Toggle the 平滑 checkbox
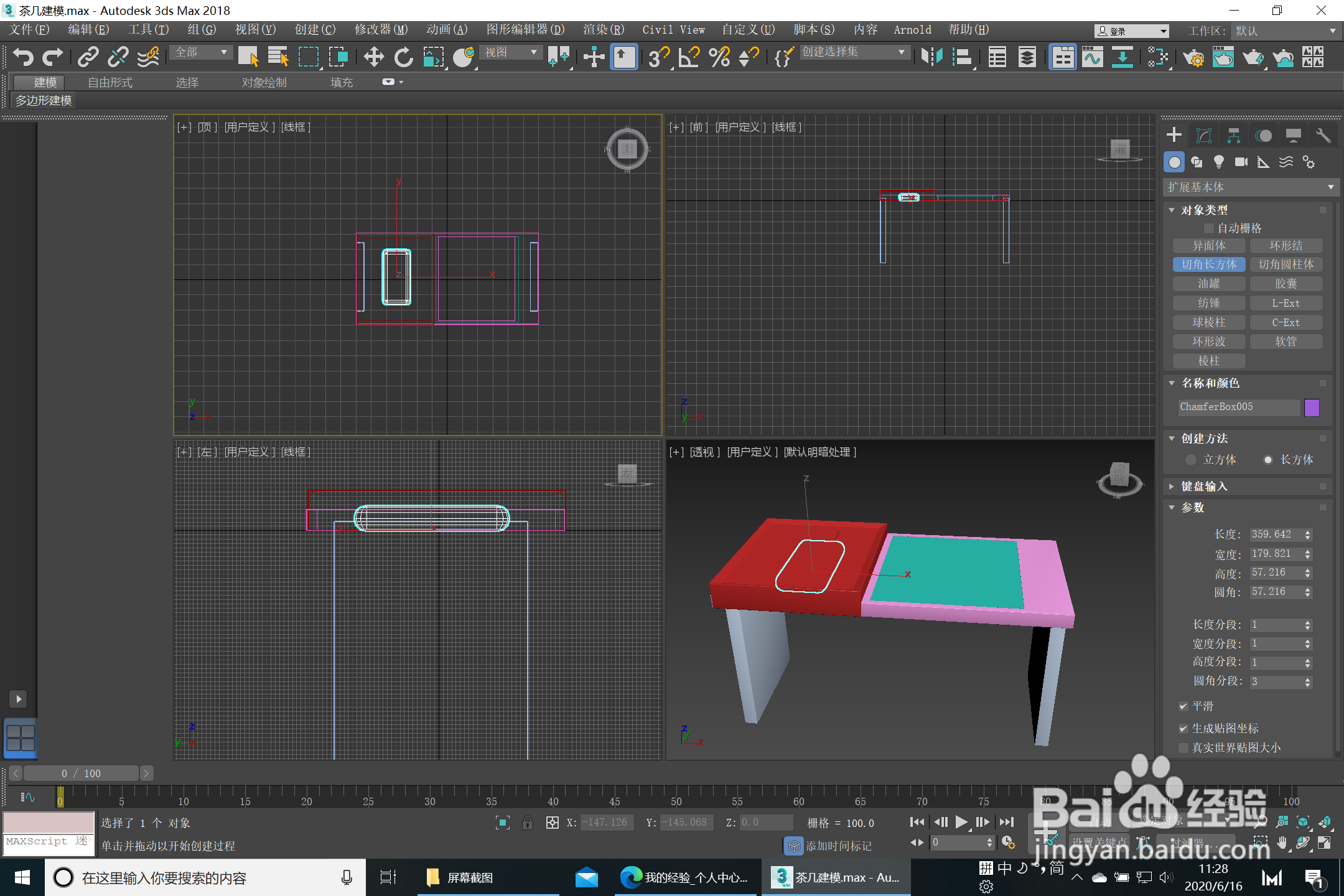The image size is (1344, 896). tap(1183, 706)
